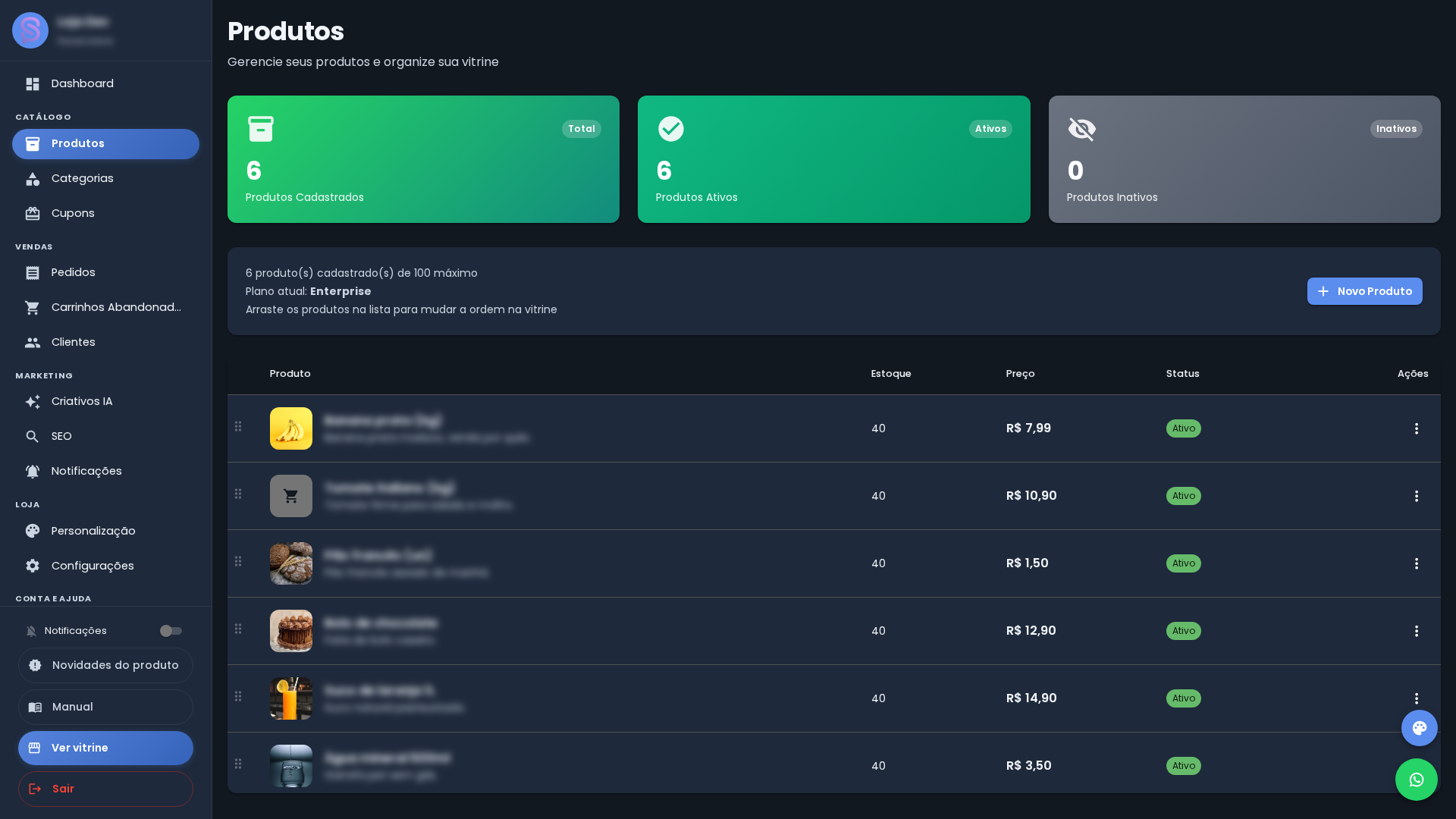Click the Novo Produto button
This screenshot has width=1456, height=819.
(x=1364, y=291)
